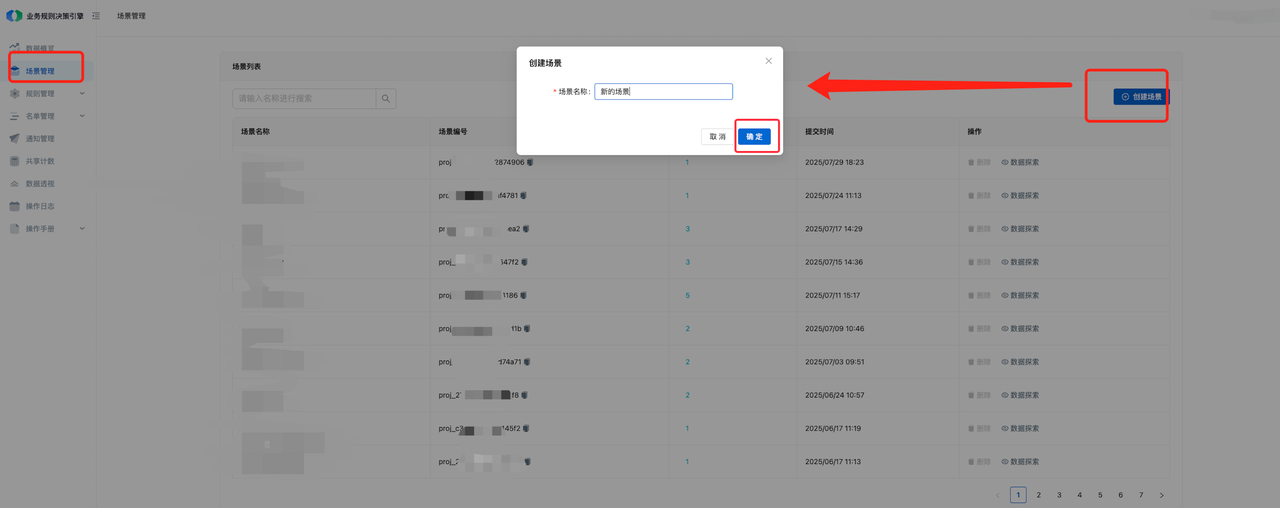Image resolution: width=1280 pixels, height=508 pixels.
Task: Click the 取消 button in the dialog
Action: [717, 136]
